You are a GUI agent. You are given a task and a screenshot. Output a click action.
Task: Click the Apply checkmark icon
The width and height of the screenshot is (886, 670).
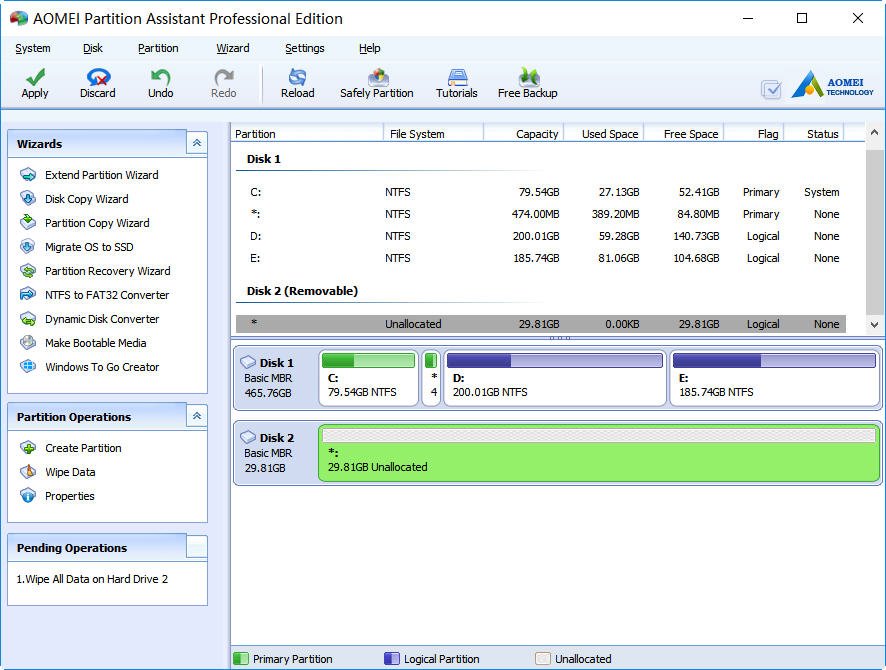[x=35, y=78]
